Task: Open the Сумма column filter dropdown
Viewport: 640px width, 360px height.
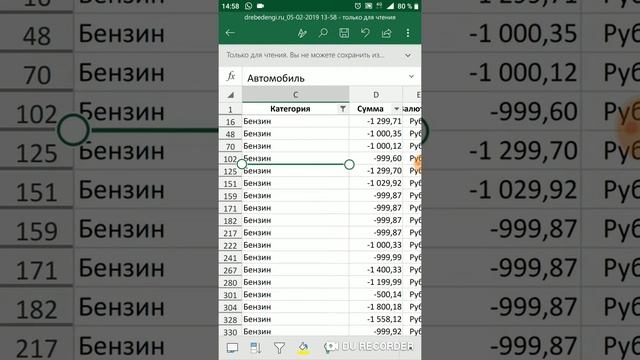Action: pyautogui.click(x=396, y=109)
